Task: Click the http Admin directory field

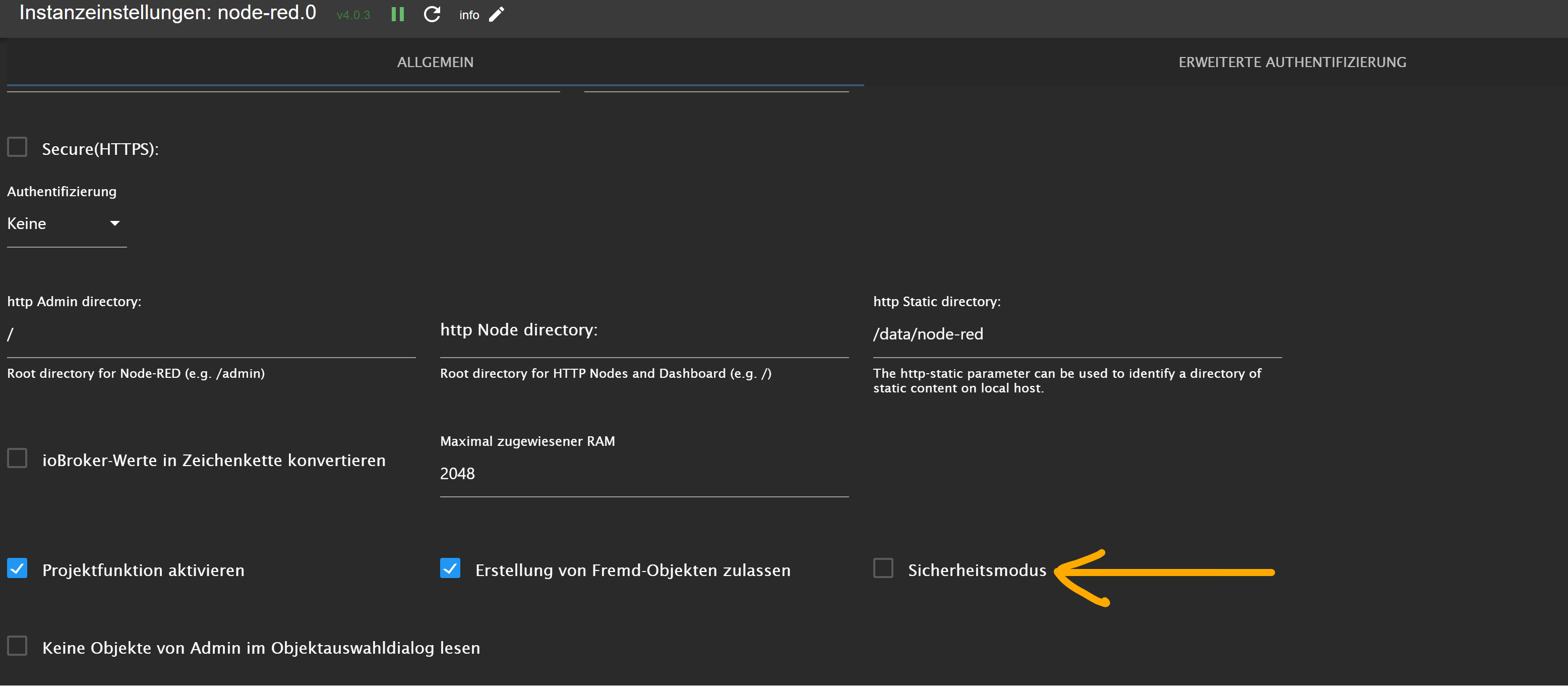Action: point(211,334)
